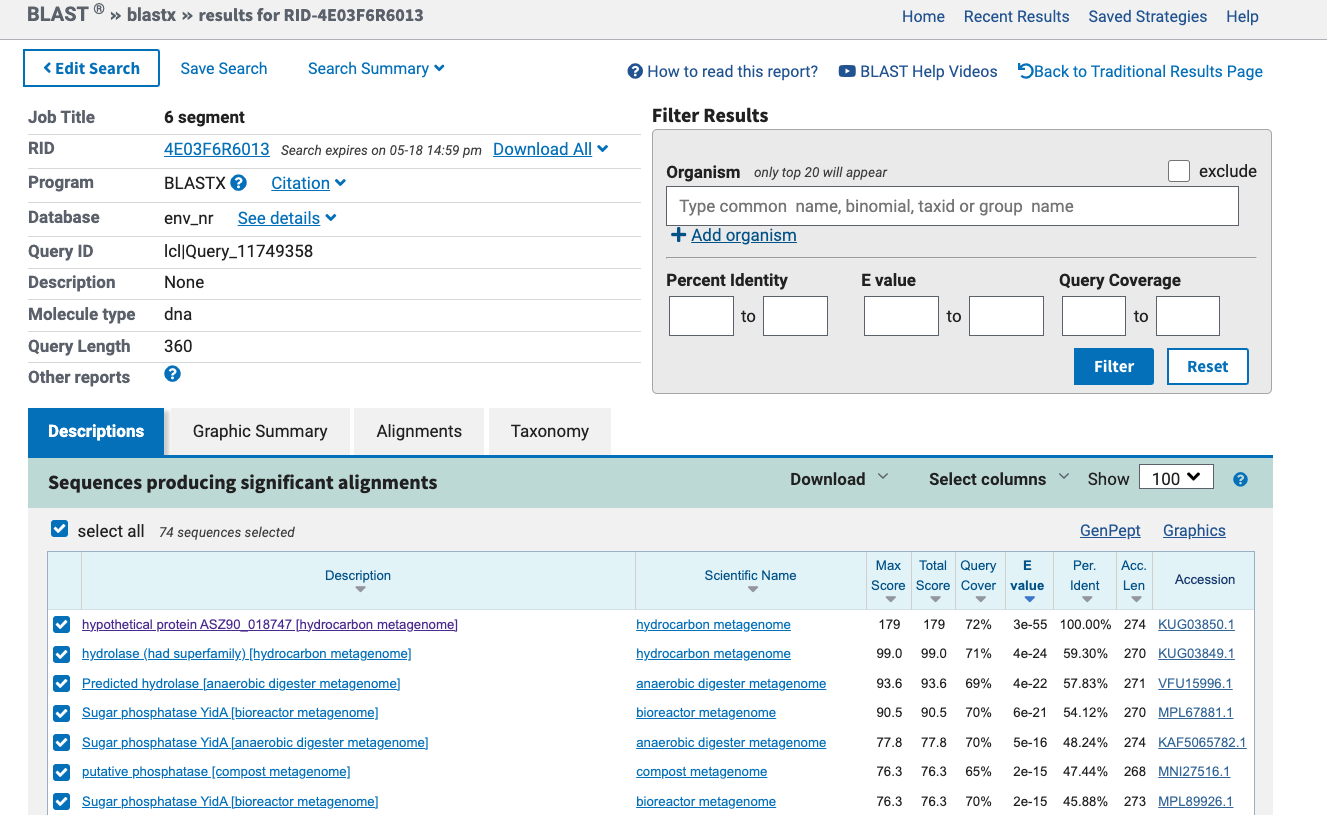Screen dimensions: 1327x815
Task: Uncheck hypothetical protein ASZ90_018747 row checkbox
Action: (62, 625)
